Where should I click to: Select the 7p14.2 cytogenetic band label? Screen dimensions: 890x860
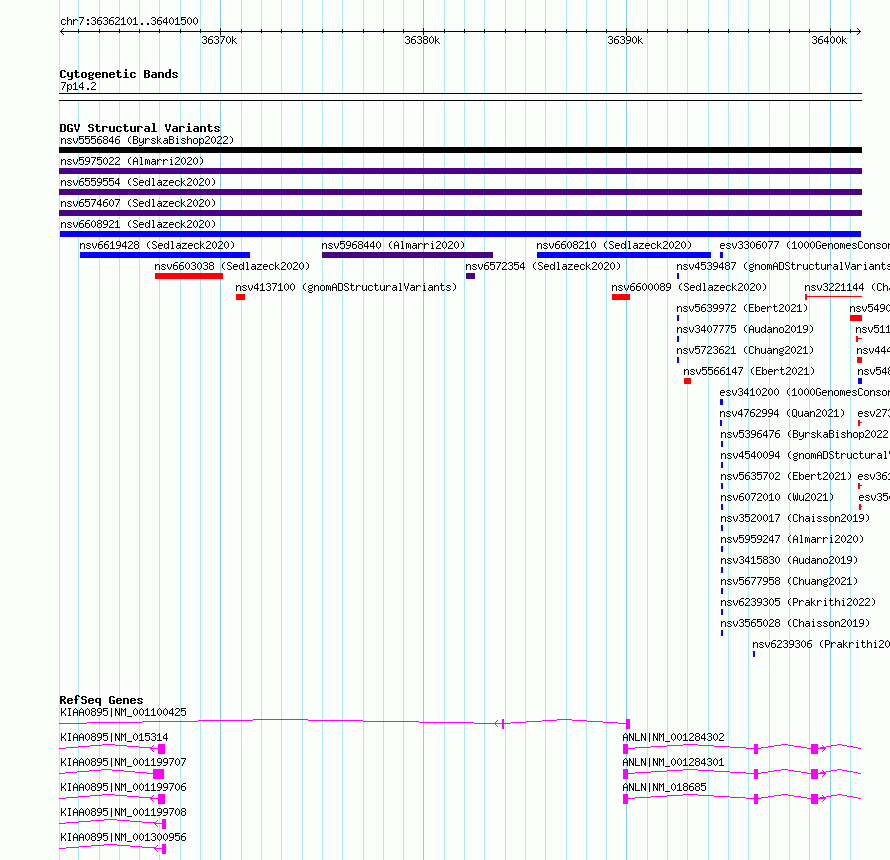pos(78,86)
